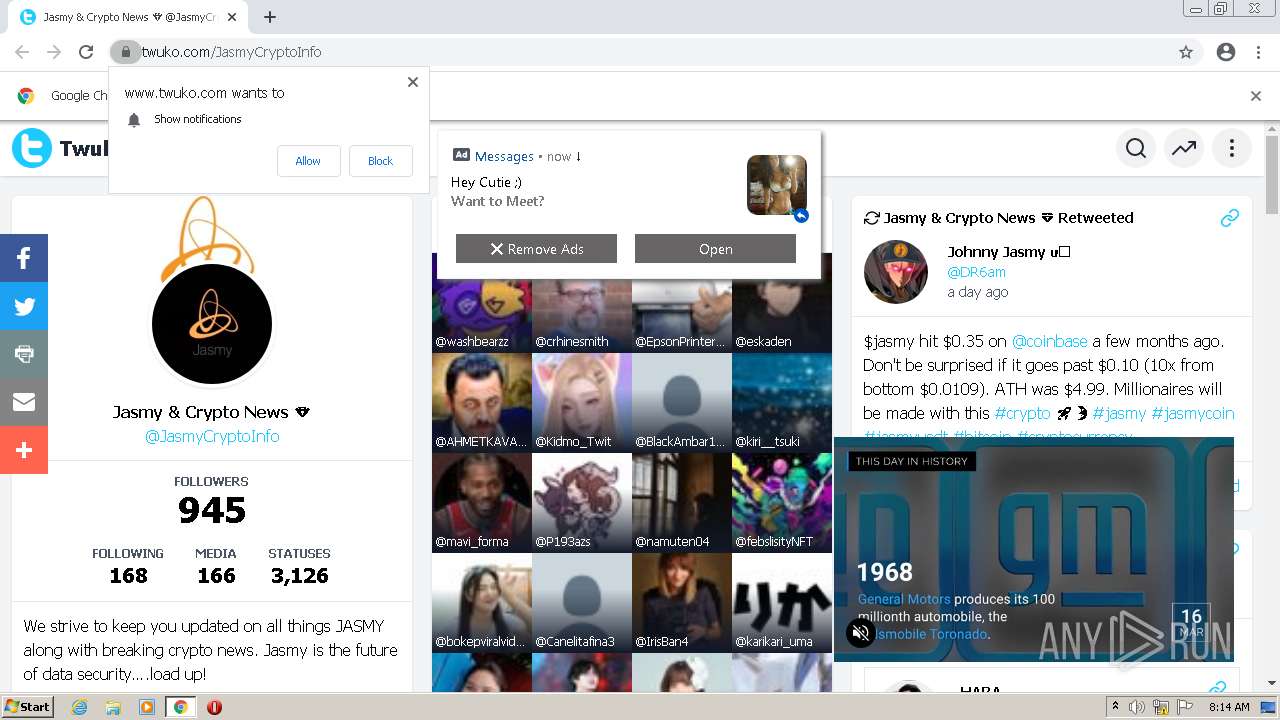The height and width of the screenshot is (720, 1280).
Task: Click the #jasmycoin hashtag
Action: [x=1192, y=413]
